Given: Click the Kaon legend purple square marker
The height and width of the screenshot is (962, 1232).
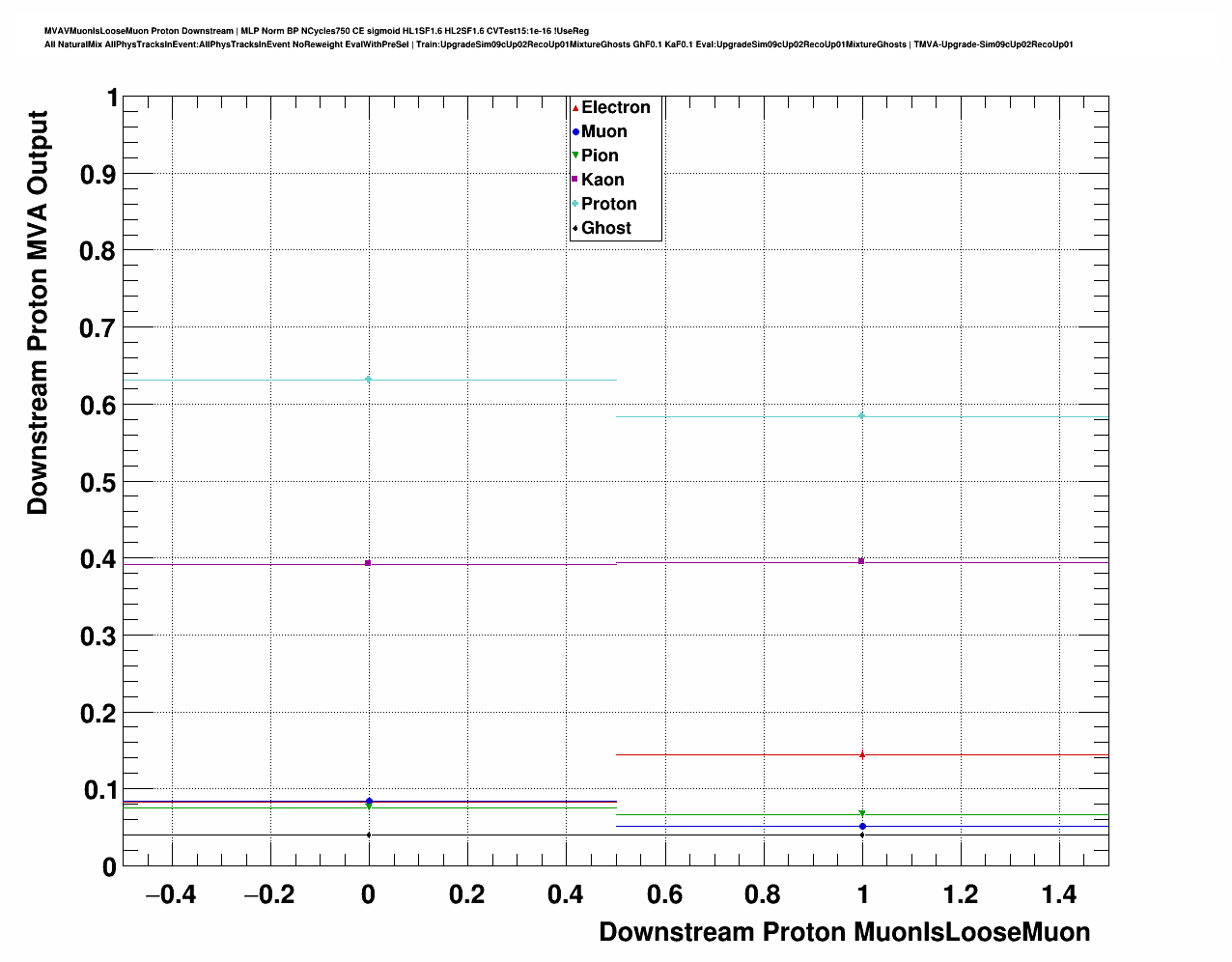Looking at the screenshot, I should [x=575, y=180].
